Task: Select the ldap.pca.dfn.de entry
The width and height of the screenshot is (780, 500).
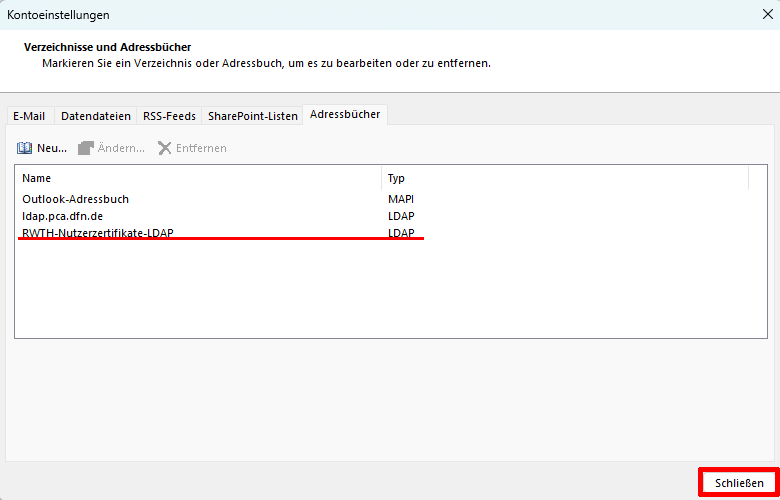Action: click(x=390, y=216)
